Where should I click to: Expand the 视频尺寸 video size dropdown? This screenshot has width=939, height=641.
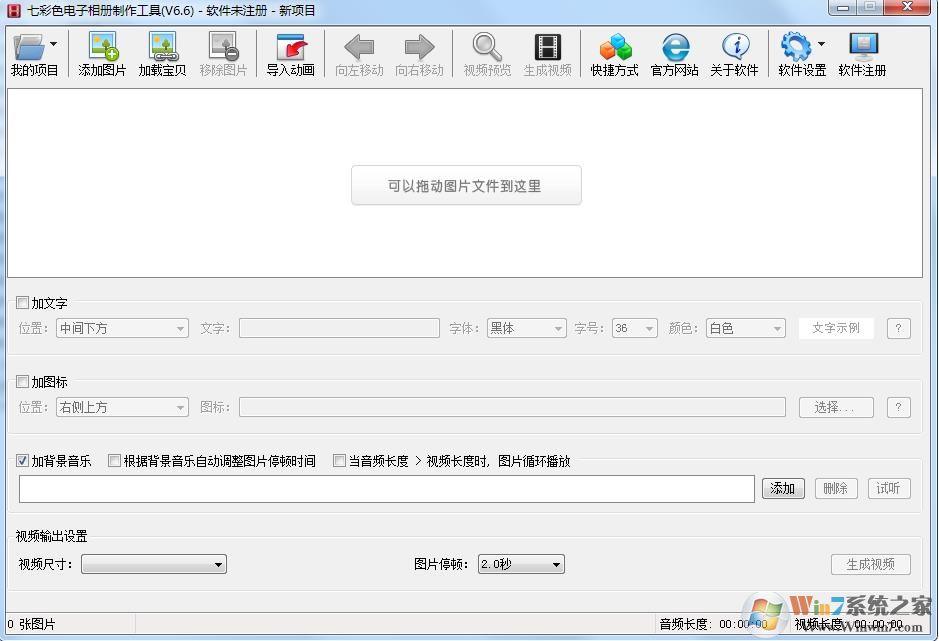153,564
